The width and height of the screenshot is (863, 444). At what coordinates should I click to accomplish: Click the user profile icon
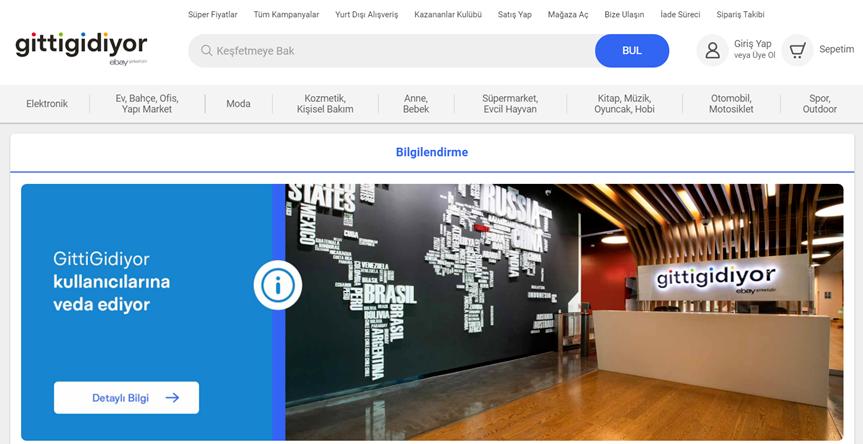[712, 51]
